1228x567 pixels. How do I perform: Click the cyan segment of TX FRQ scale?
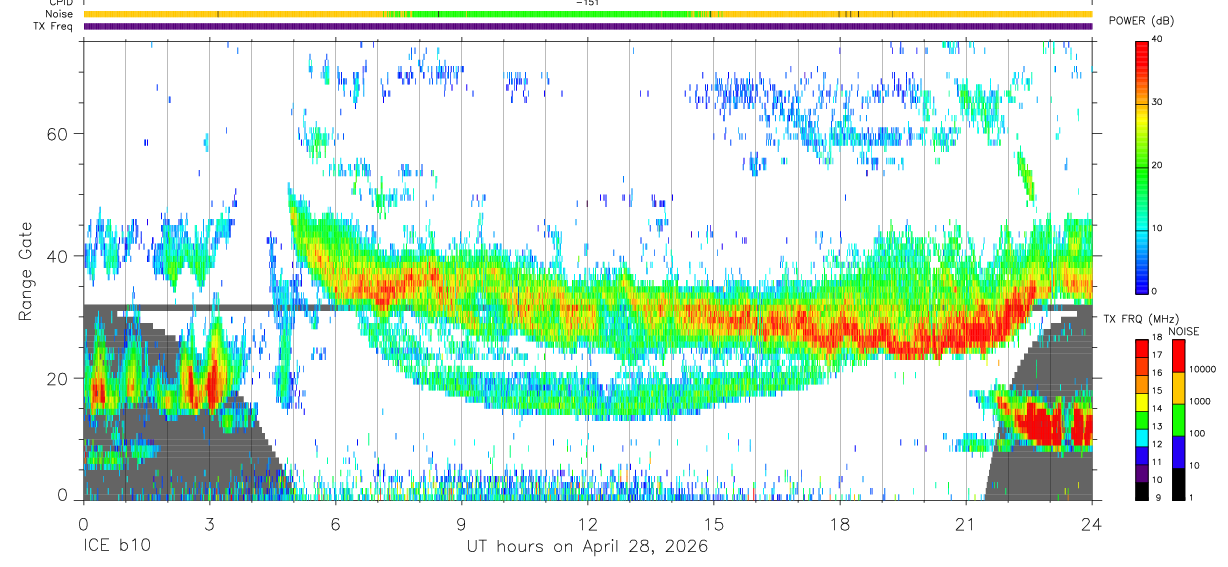(x=1142, y=438)
